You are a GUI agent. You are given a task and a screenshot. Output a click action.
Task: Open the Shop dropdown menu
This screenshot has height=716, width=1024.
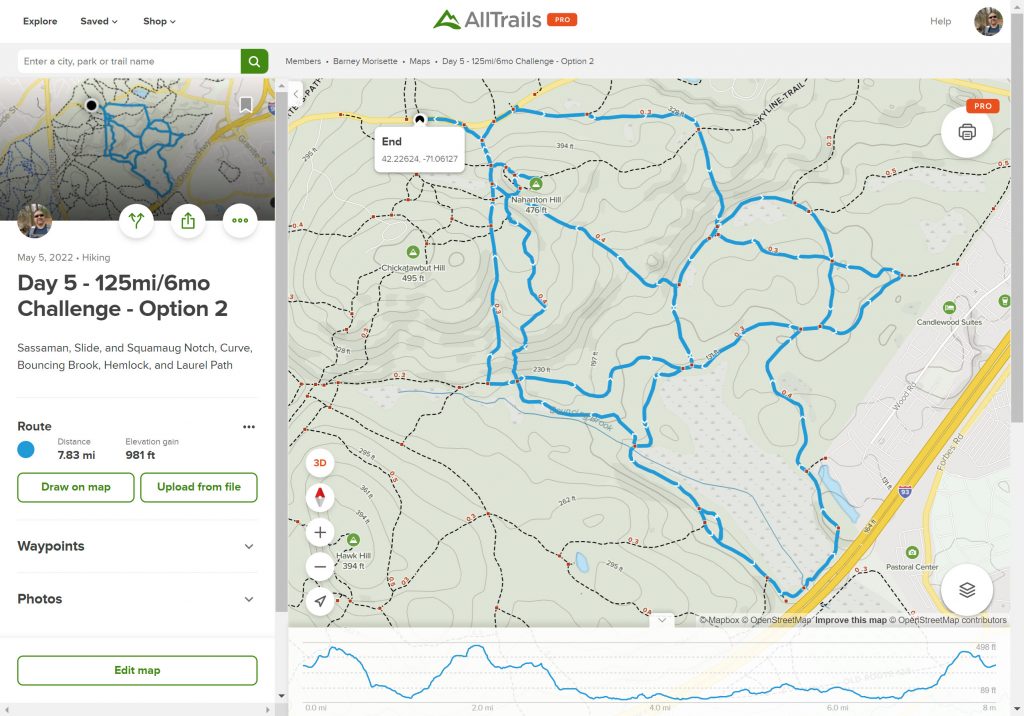point(159,21)
